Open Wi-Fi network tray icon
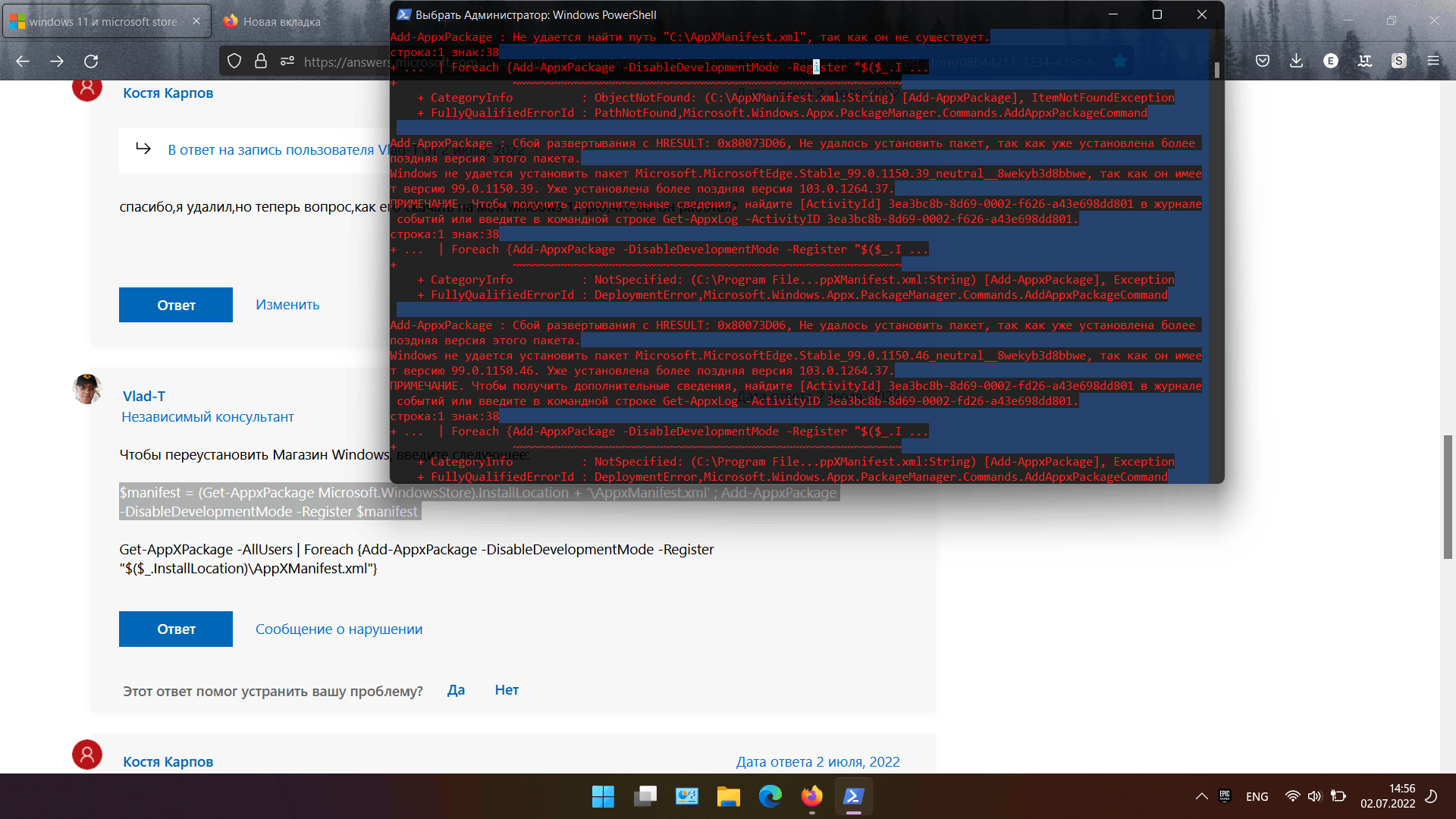1456x819 pixels. pos(1292,796)
